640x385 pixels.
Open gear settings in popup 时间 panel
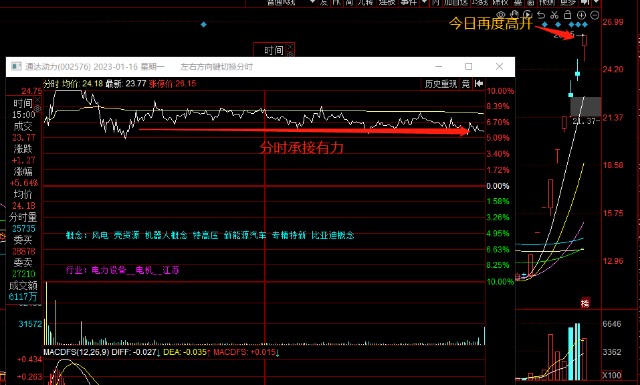pyautogui.click(x=38, y=108)
